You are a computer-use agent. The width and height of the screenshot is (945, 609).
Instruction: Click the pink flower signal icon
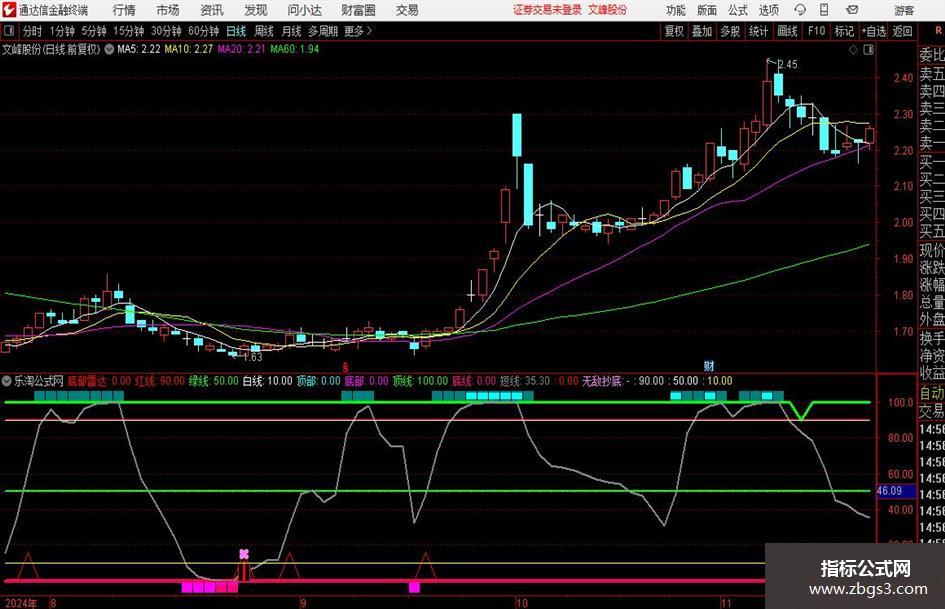click(243, 554)
